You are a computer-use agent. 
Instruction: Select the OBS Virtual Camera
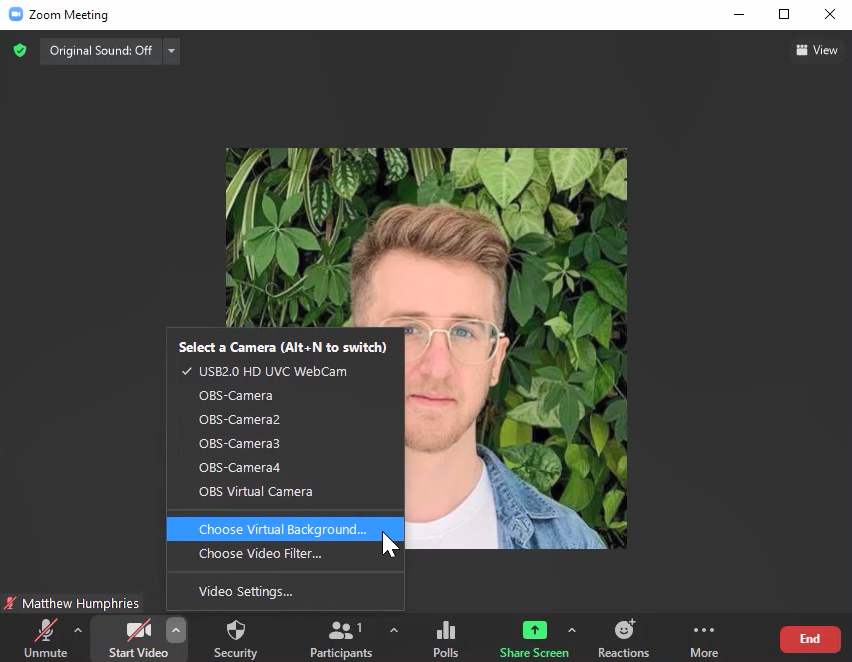[256, 491]
